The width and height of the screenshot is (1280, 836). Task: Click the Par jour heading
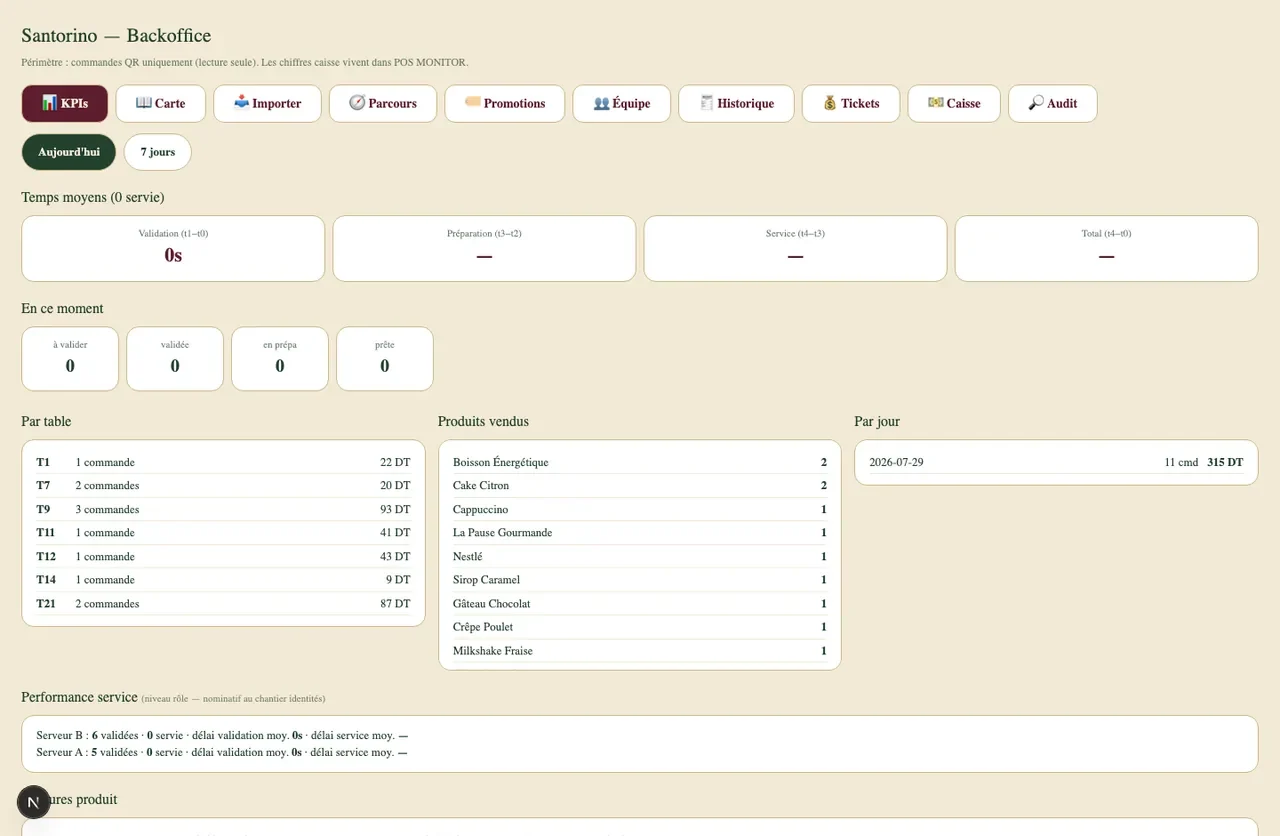[877, 421]
